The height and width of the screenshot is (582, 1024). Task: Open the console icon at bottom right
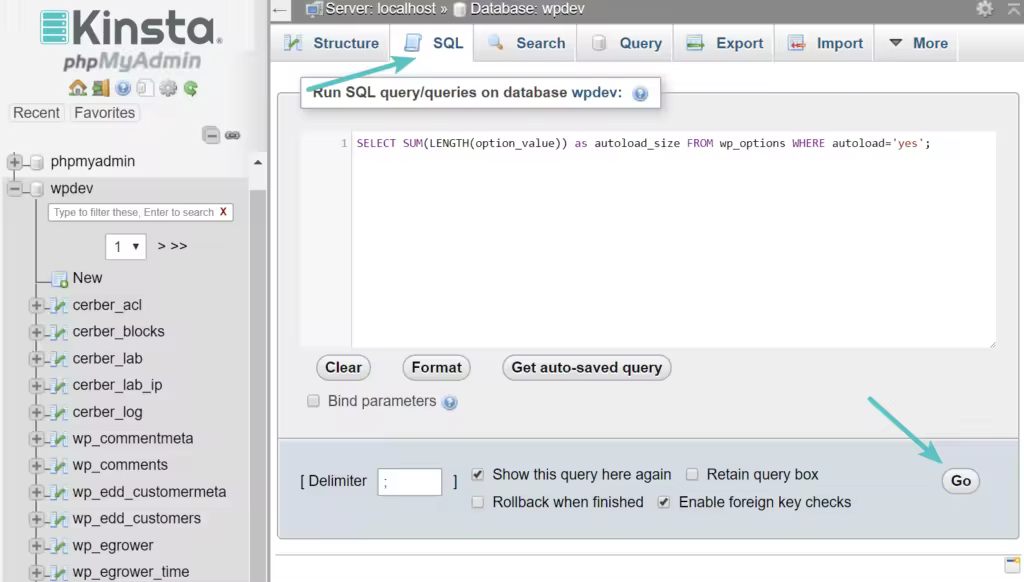point(1012,564)
